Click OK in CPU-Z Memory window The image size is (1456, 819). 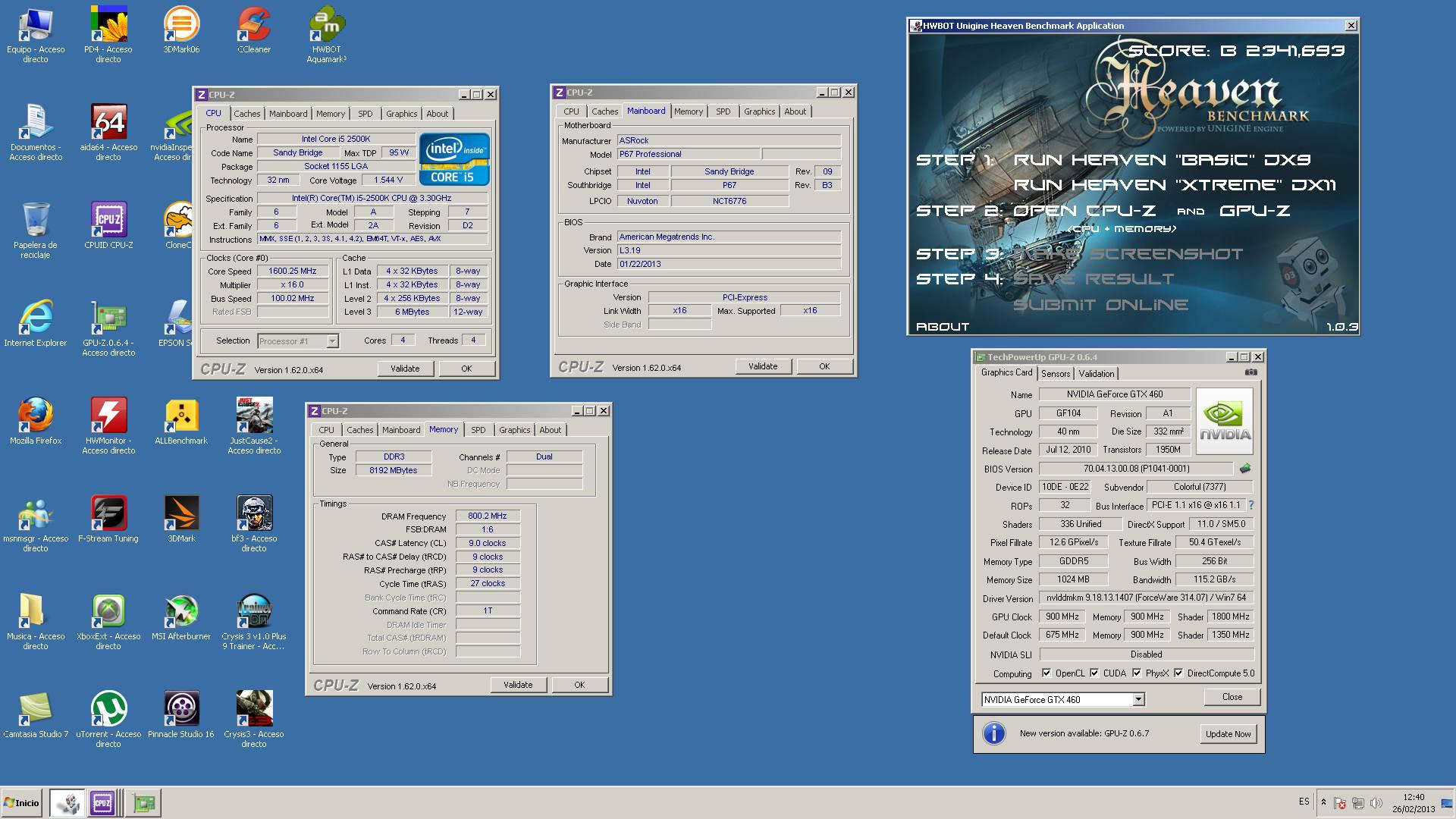coord(579,685)
